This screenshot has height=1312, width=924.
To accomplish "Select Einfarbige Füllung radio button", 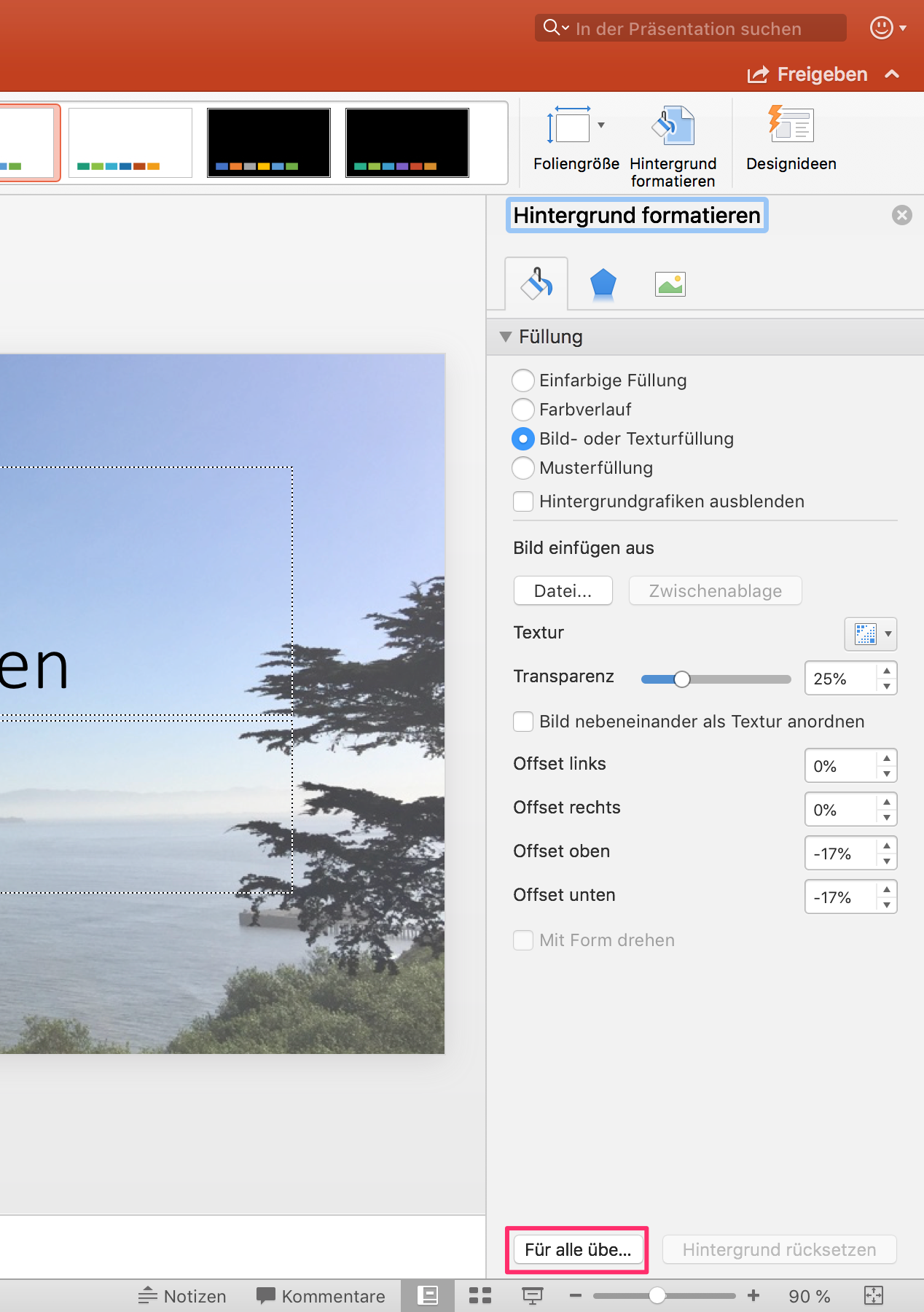I will tap(523, 380).
